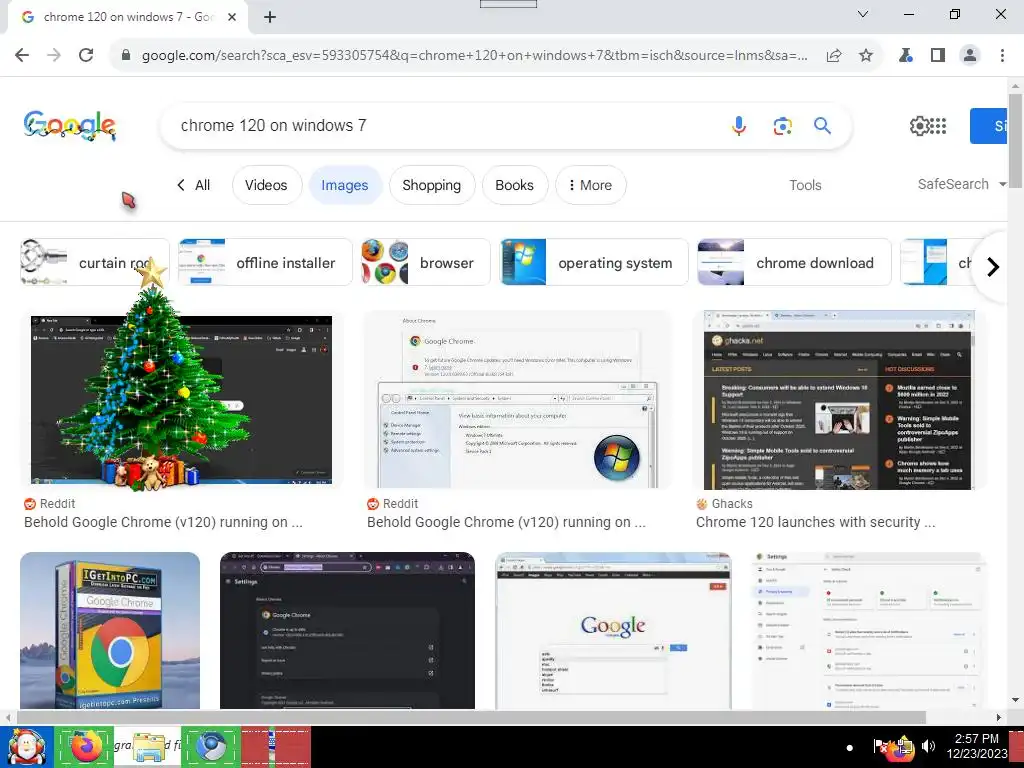Click the address bar URL
The height and width of the screenshot is (768, 1024).
[475, 56]
